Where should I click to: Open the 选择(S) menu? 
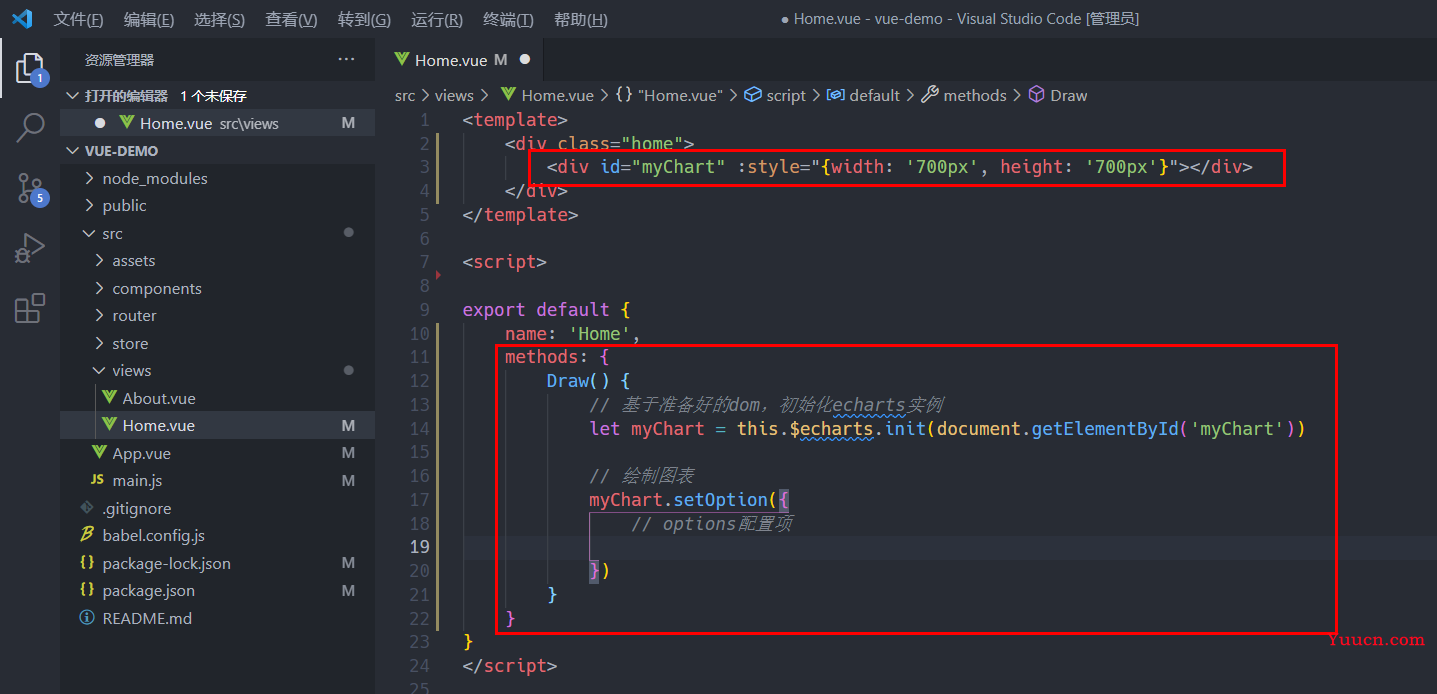[x=219, y=20]
